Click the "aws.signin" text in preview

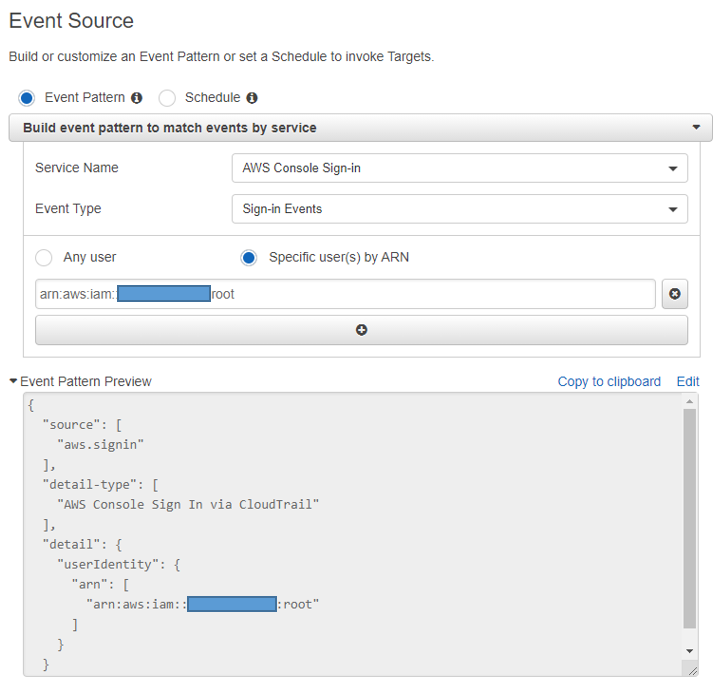pos(100,445)
